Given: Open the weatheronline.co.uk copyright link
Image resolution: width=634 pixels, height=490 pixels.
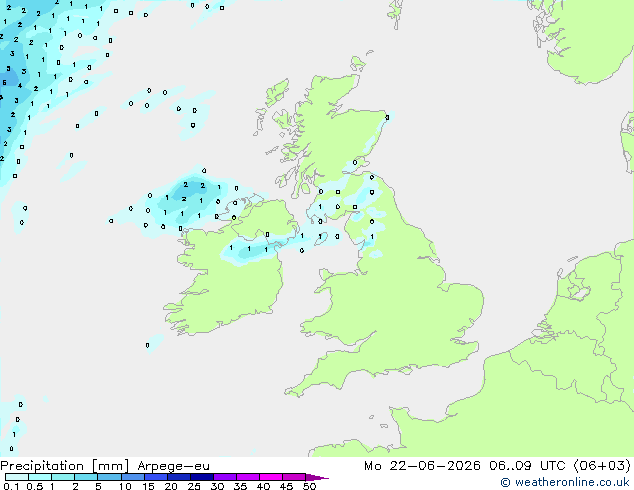Looking at the screenshot, I should 565,482.
